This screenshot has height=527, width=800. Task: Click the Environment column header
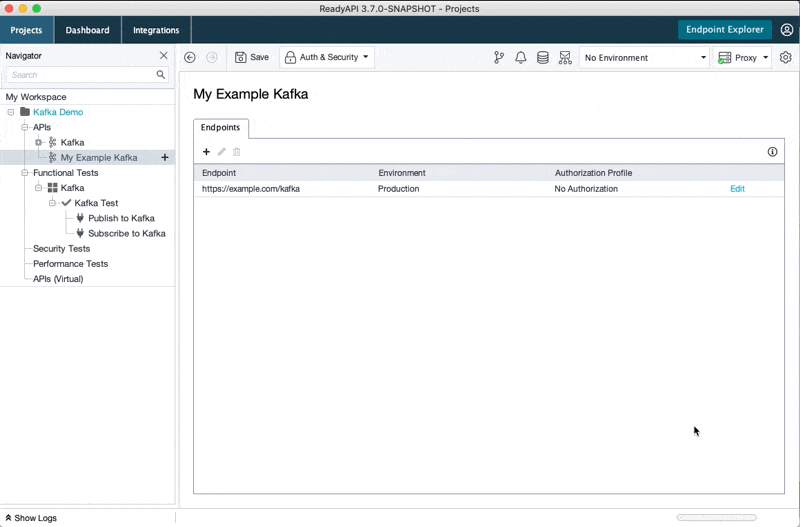point(463,173)
